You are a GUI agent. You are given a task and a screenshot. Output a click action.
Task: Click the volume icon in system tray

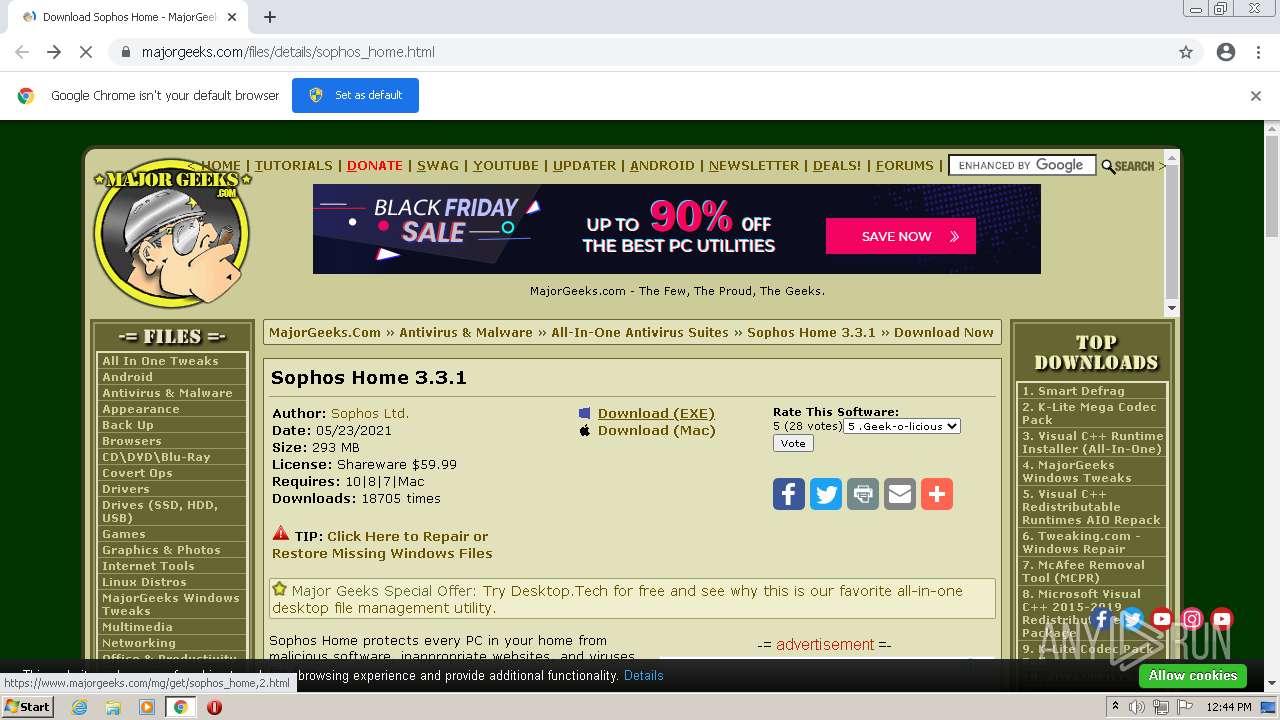[x=1138, y=707]
